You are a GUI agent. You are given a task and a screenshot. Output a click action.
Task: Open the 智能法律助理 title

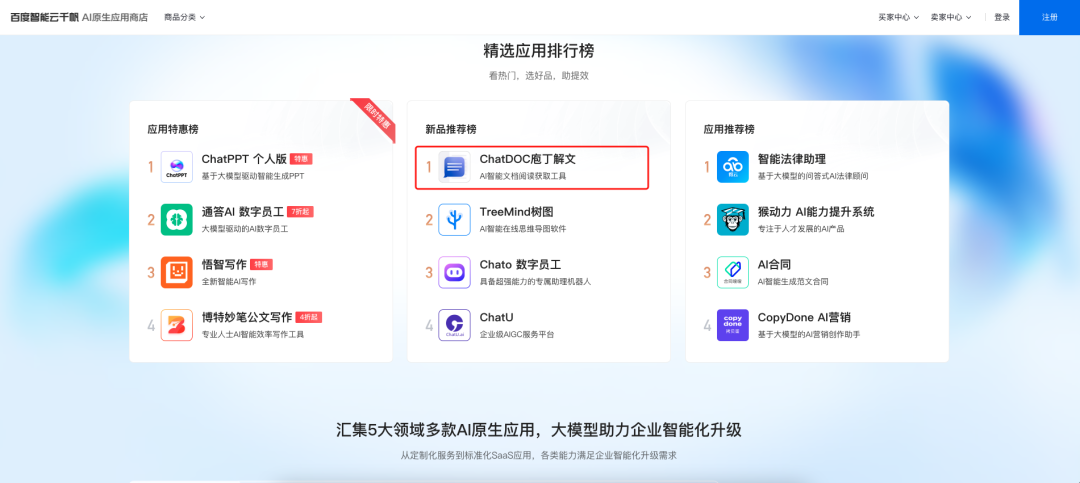(x=791, y=159)
